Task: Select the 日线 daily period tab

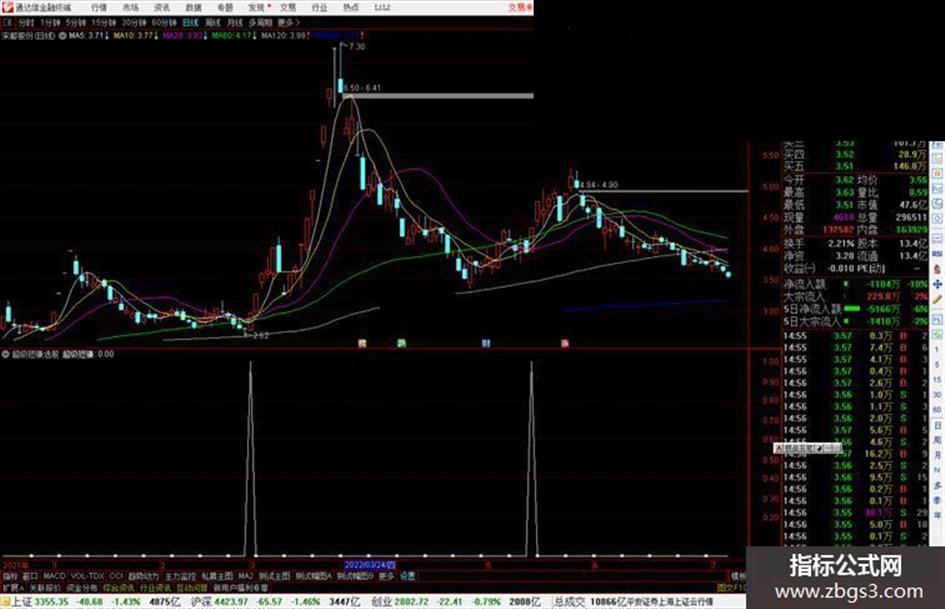Action: (190, 23)
